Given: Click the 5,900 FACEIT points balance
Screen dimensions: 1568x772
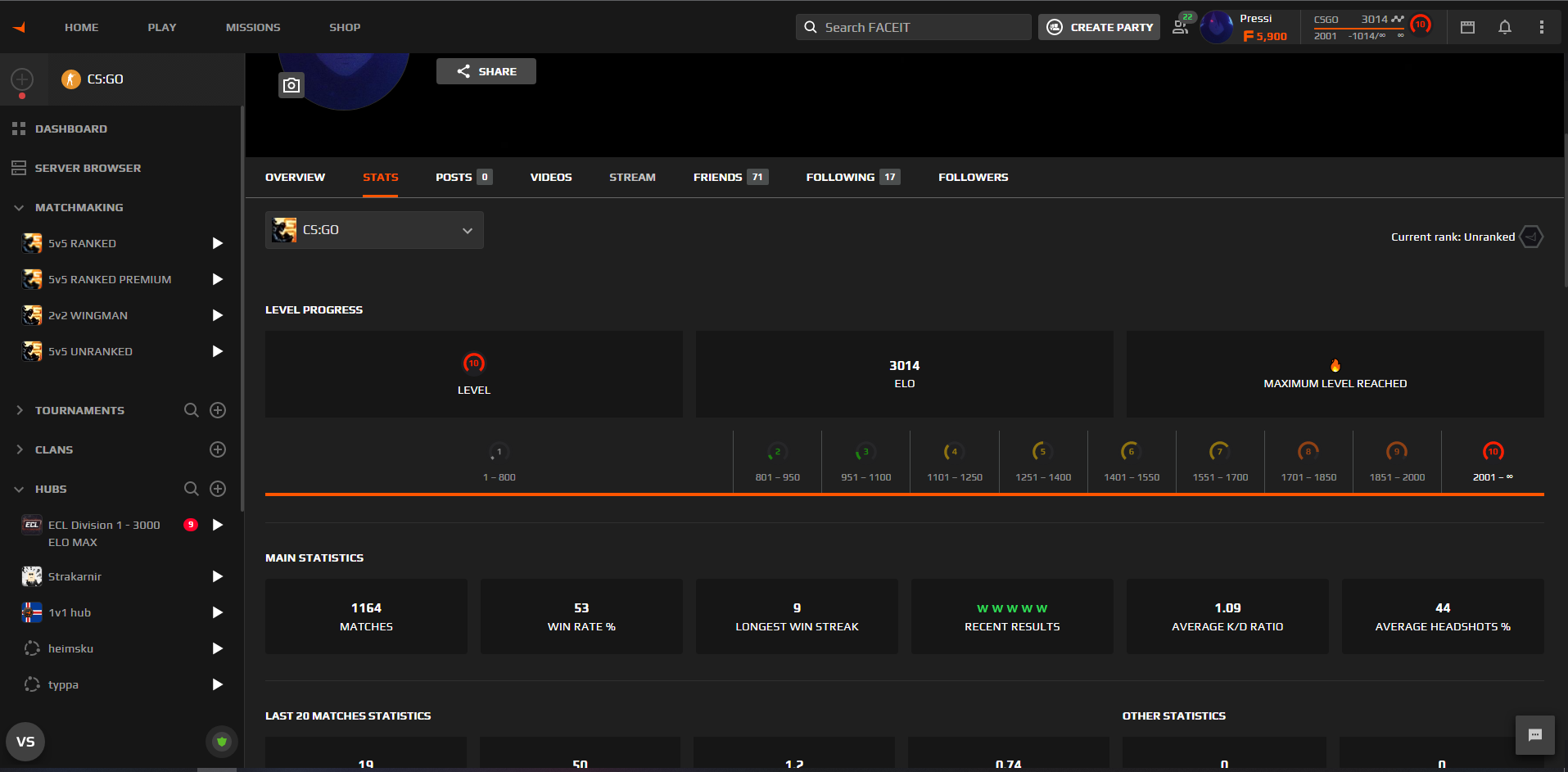Looking at the screenshot, I should pyautogui.click(x=1265, y=36).
